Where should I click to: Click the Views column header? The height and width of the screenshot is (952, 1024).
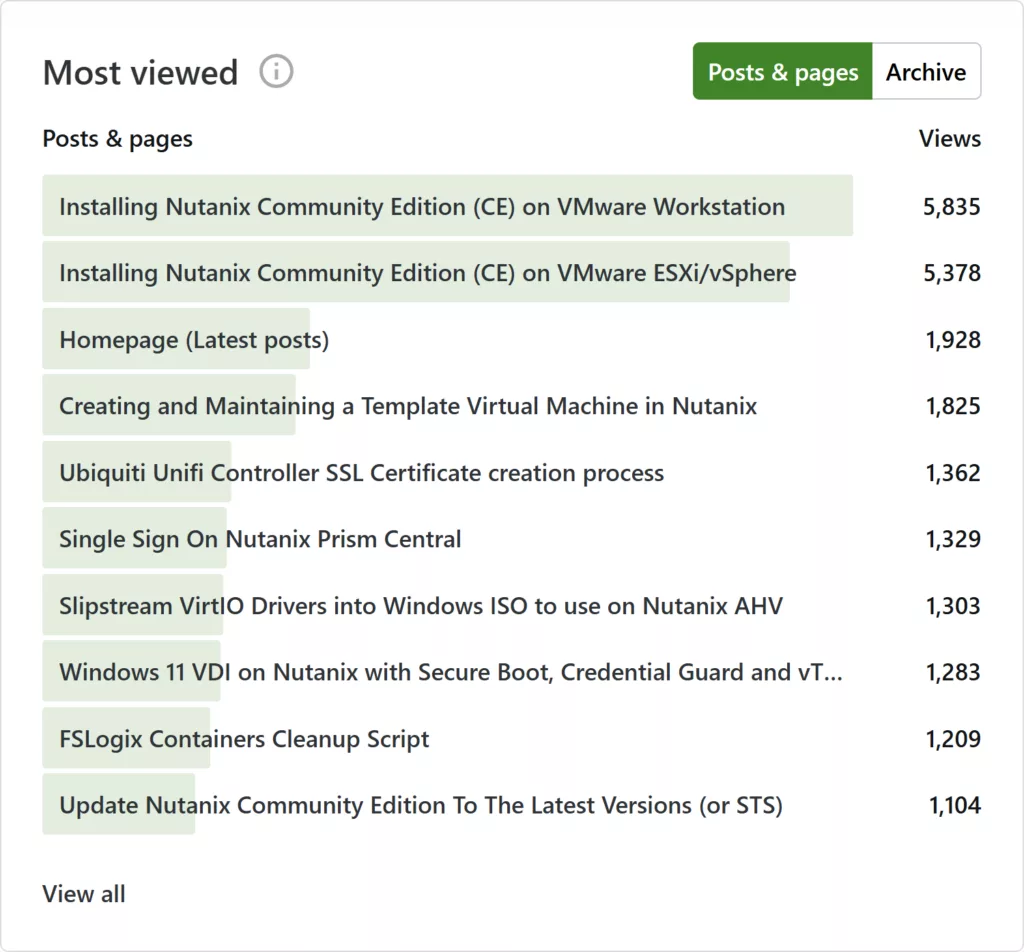(x=949, y=139)
